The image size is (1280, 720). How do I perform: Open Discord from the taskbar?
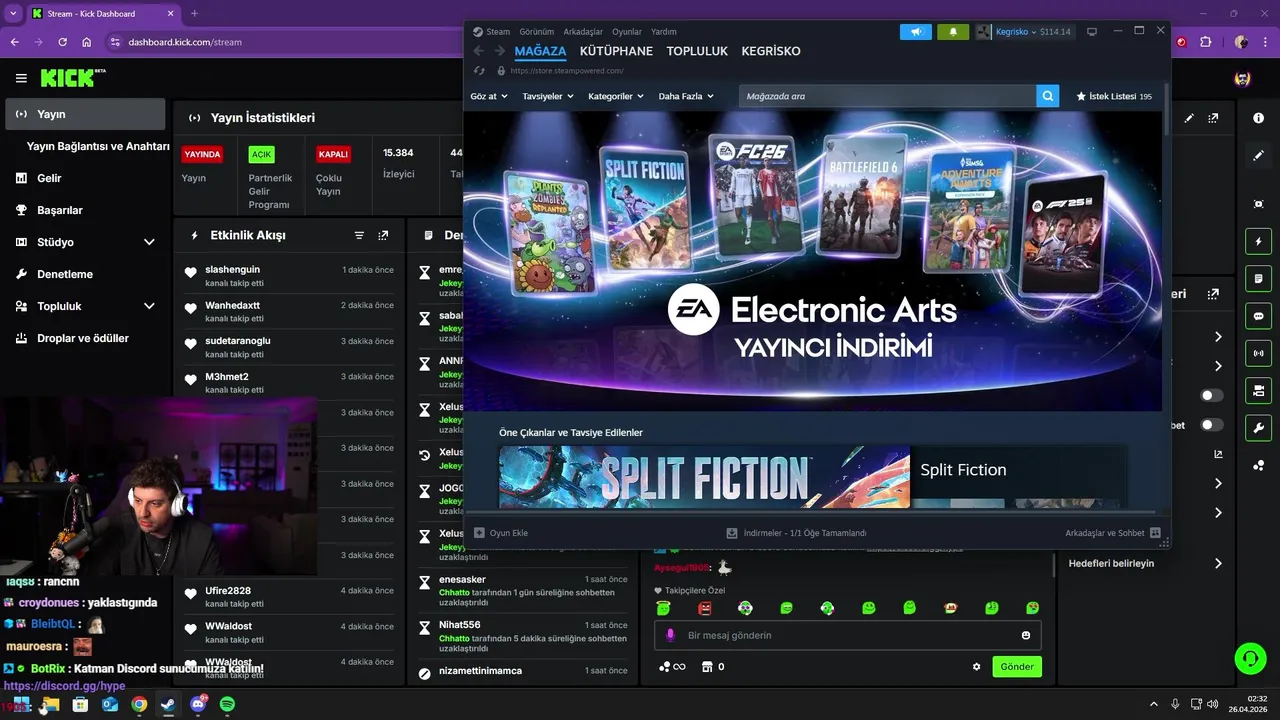198,704
